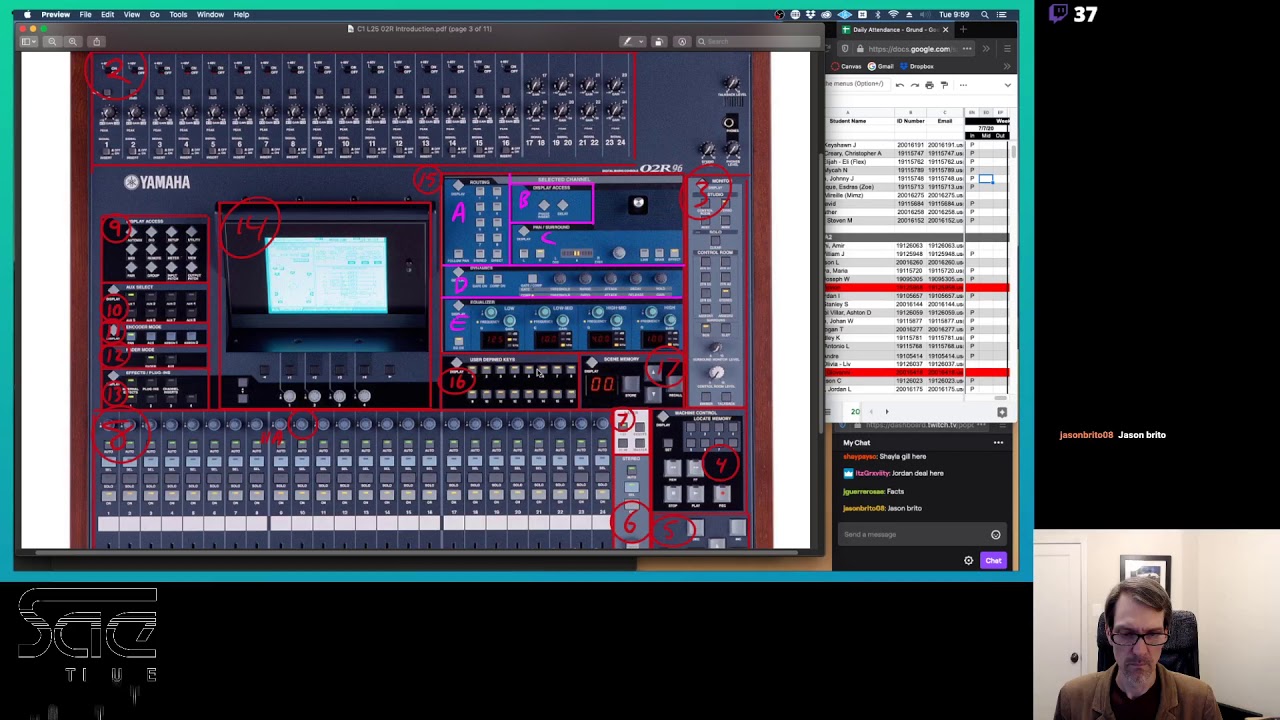Open the emote picker in chat

[996, 535]
